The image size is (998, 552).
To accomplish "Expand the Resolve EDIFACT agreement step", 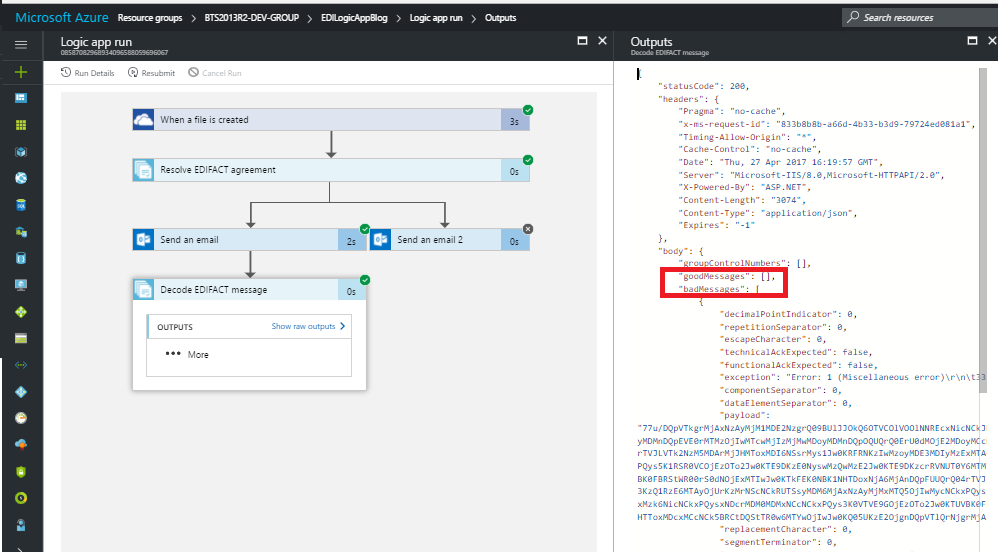I will [331, 170].
